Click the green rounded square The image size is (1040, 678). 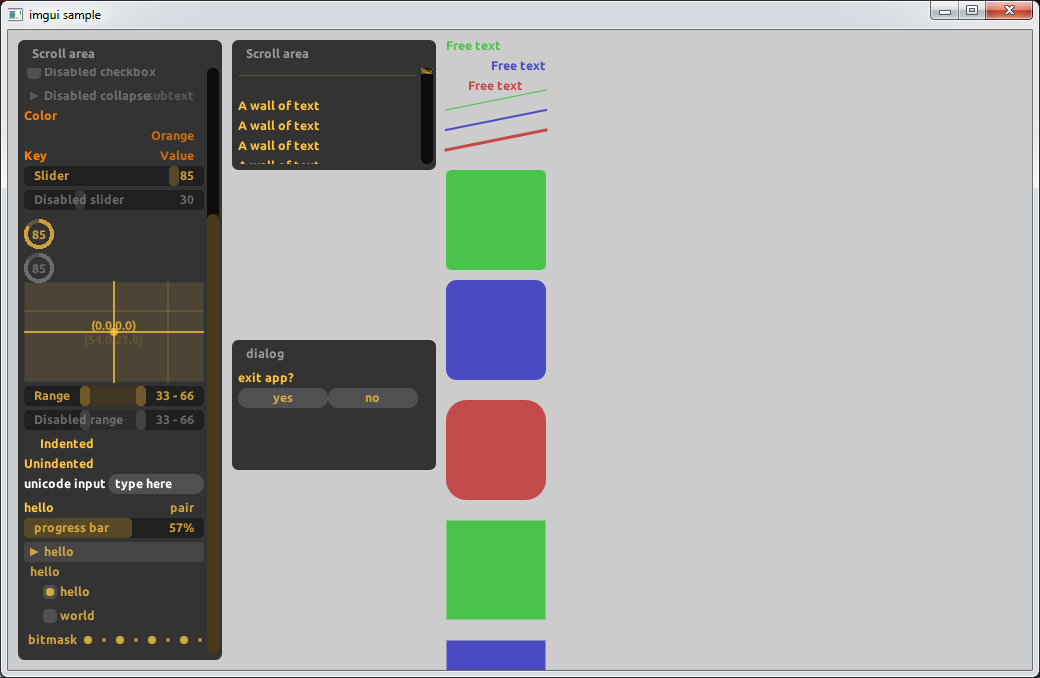pos(496,220)
